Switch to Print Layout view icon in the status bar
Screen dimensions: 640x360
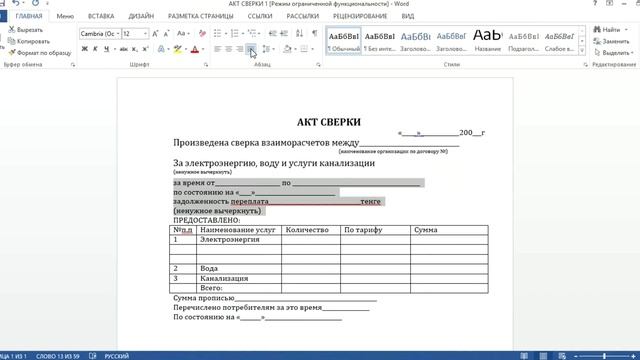543,356
